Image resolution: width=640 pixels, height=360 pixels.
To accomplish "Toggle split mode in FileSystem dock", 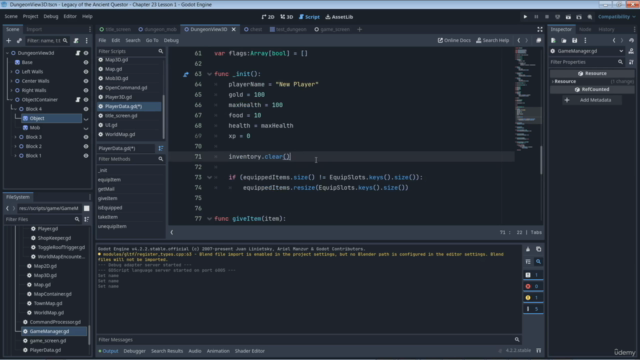I will (x=87, y=208).
